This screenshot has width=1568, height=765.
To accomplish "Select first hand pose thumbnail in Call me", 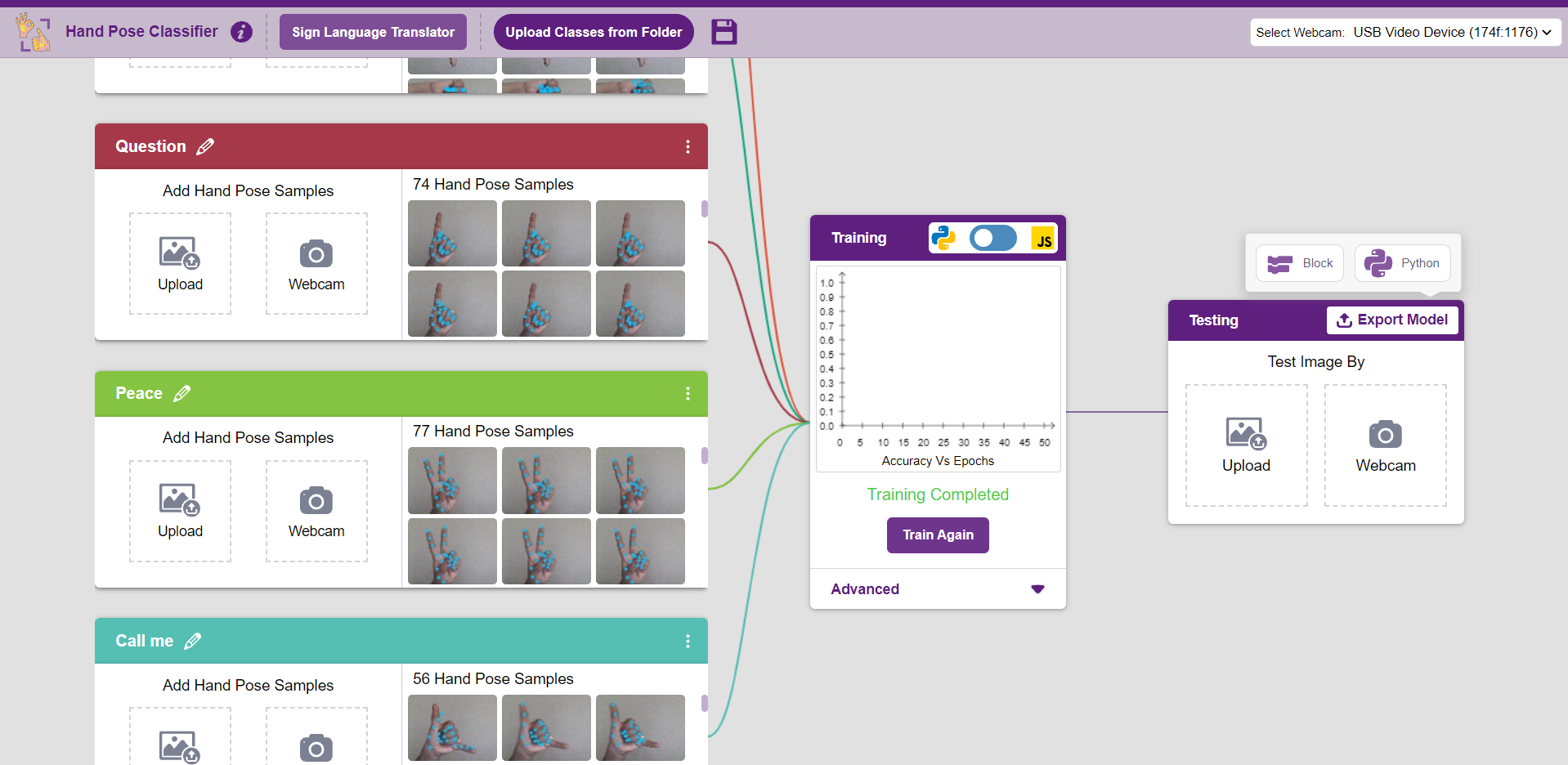I will click(452, 727).
